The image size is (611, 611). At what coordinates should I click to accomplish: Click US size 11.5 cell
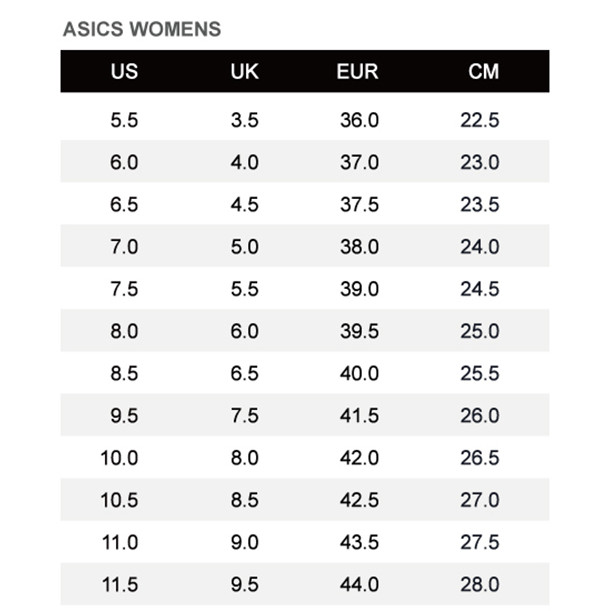click(120, 585)
